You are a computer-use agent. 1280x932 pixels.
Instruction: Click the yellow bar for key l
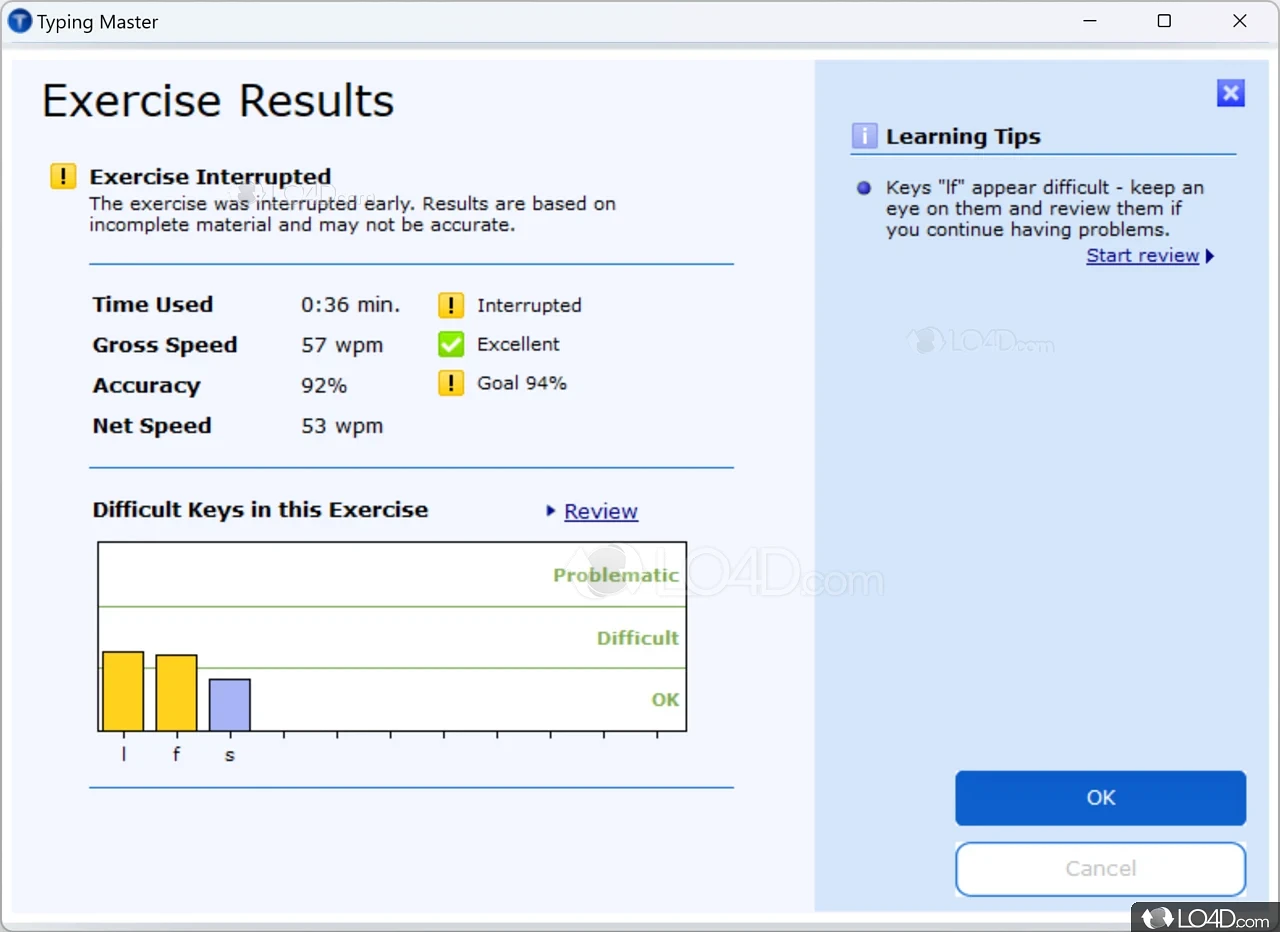123,691
